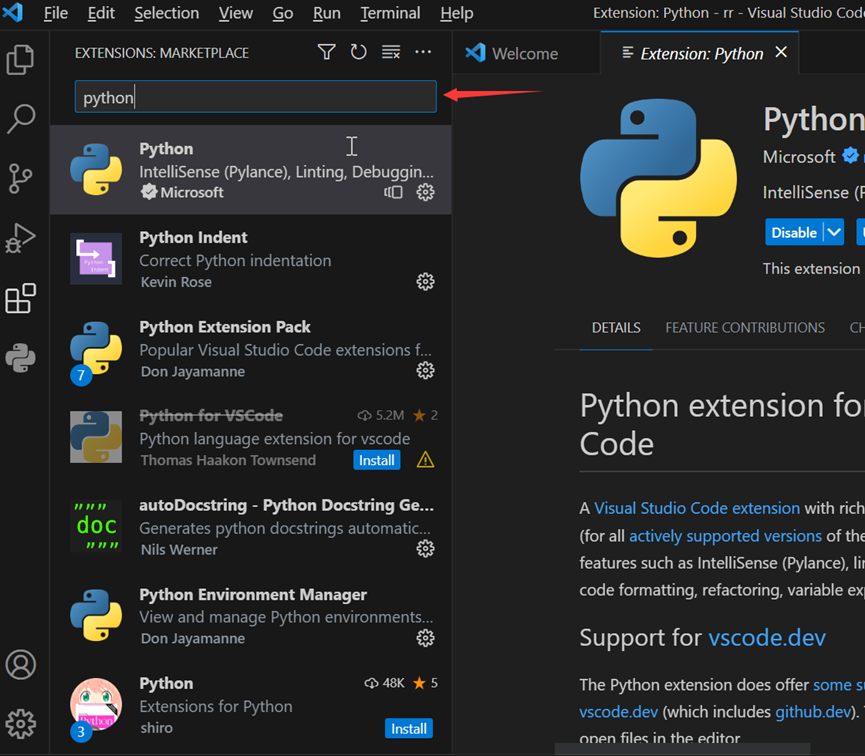Open the Go menu
The image size is (865, 756).
tap(282, 13)
